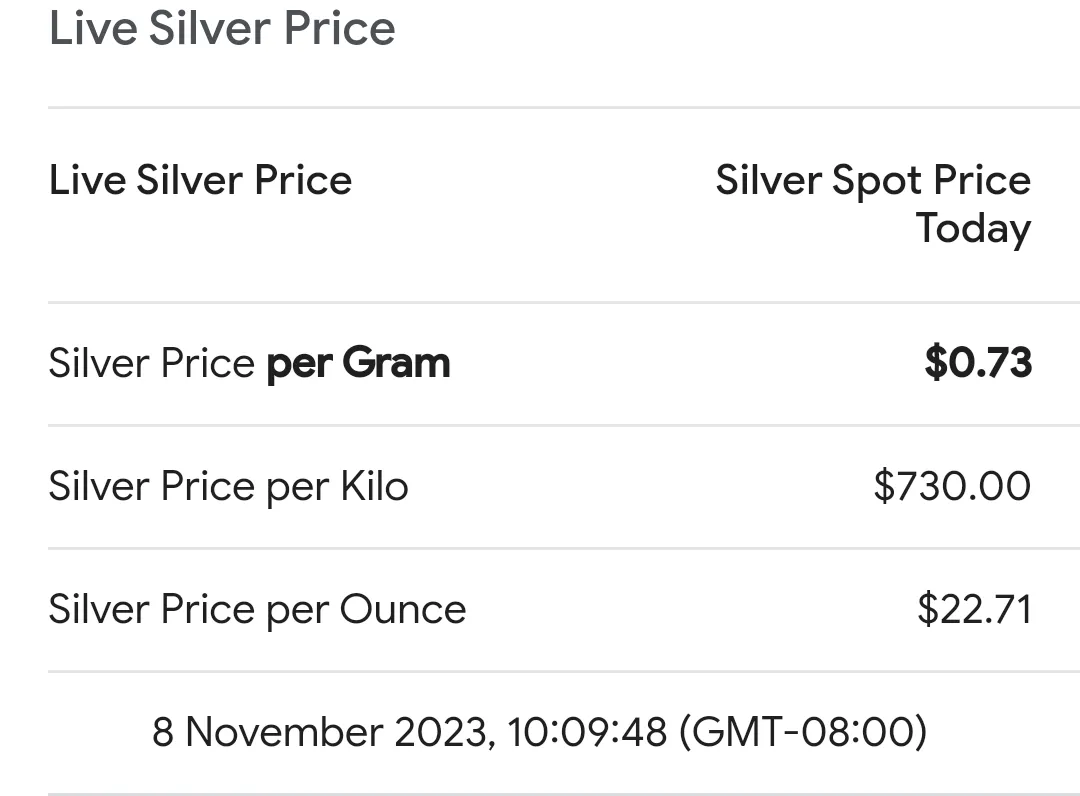This screenshot has height=796, width=1080.
Task: Click the $0.73 per gram value
Action: point(977,363)
